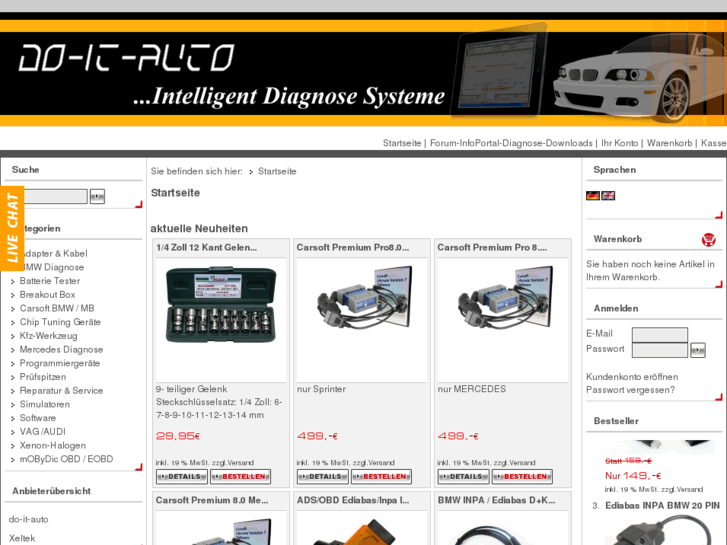Click the German flag language icon
The image size is (727, 545).
coord(593,196)
